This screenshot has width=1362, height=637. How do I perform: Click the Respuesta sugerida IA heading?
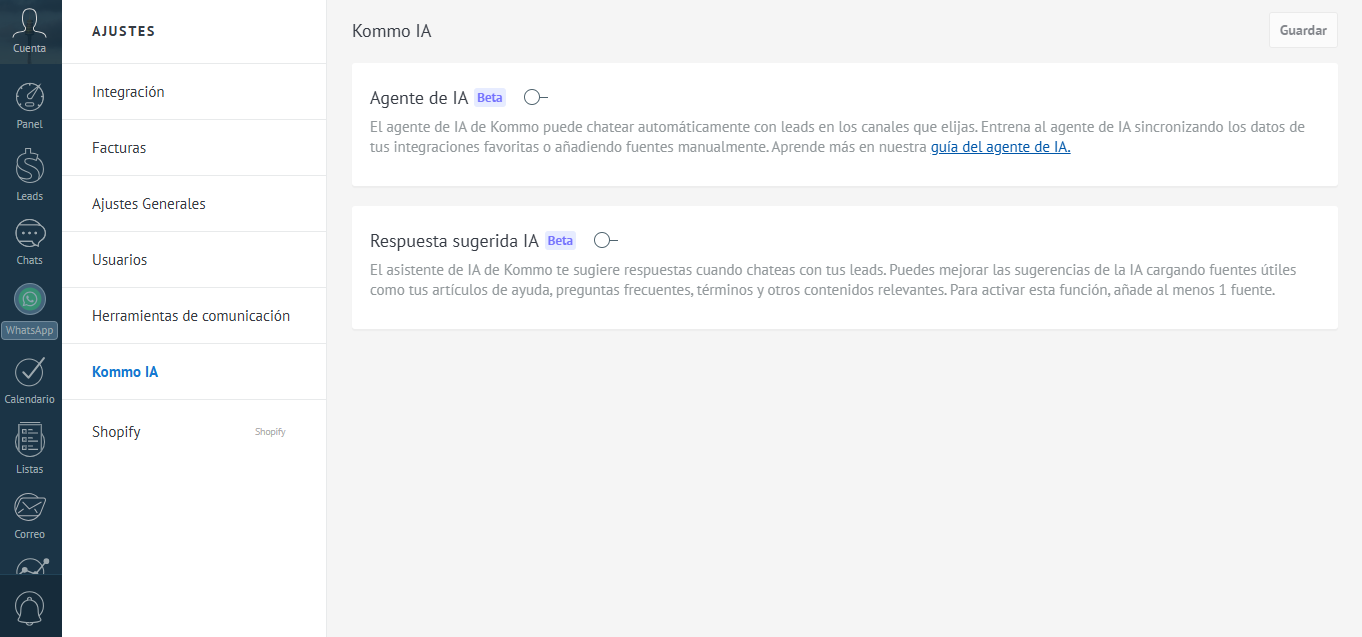454,241
